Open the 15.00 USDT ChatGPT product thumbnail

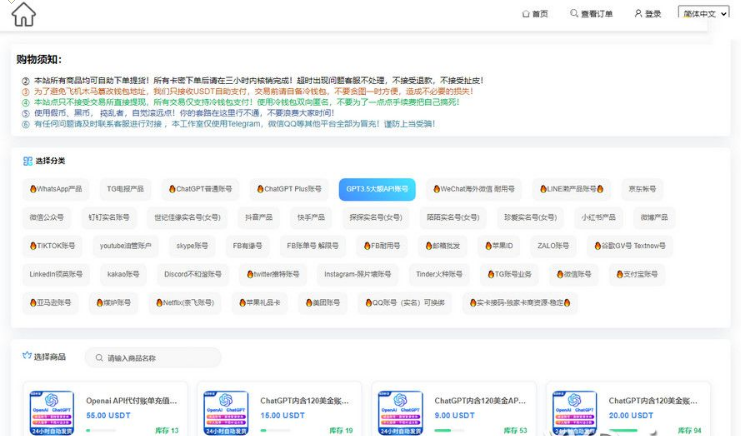coord(226,412)
